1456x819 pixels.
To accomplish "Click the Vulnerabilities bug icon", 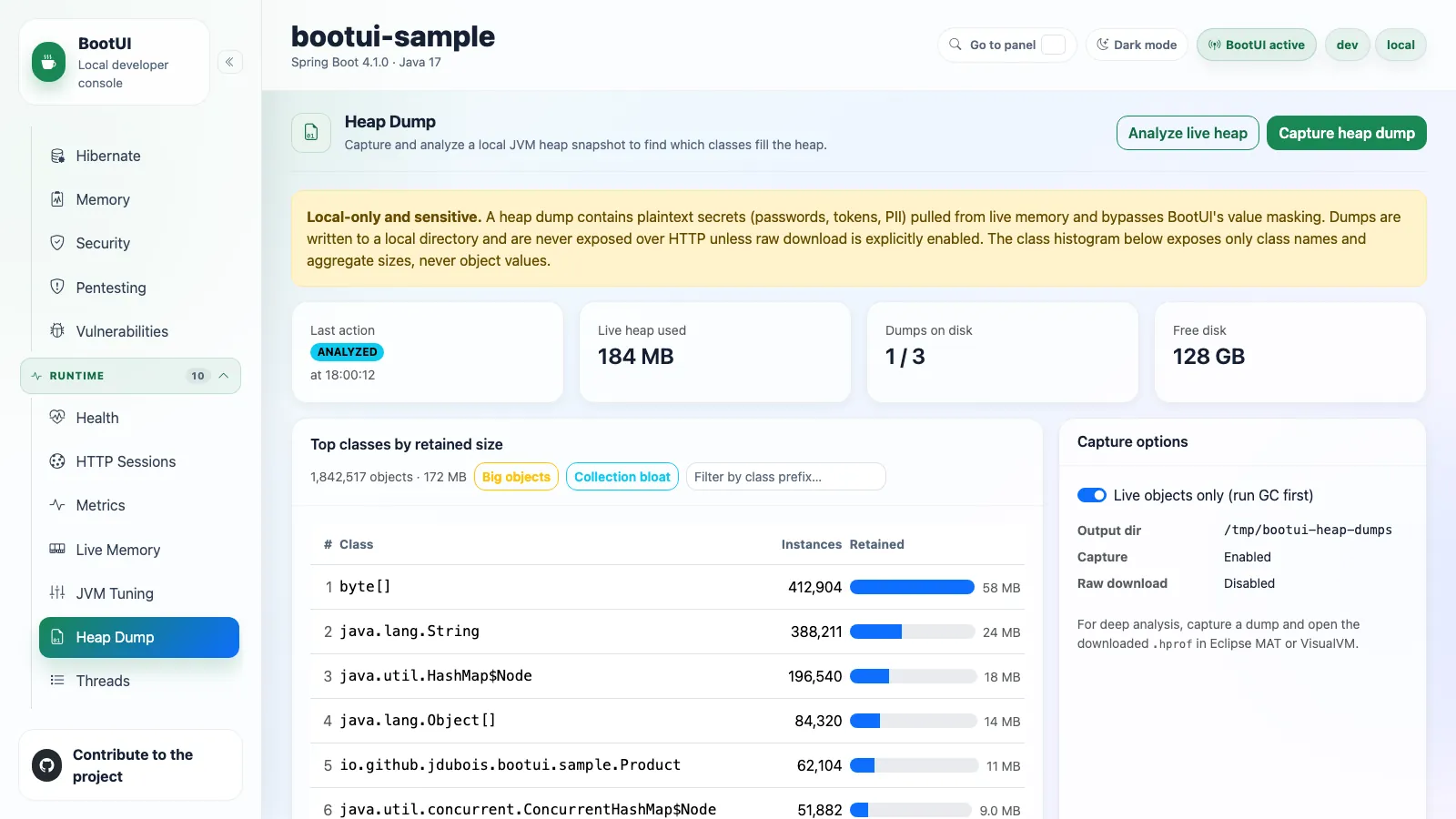I will point(57,331).
